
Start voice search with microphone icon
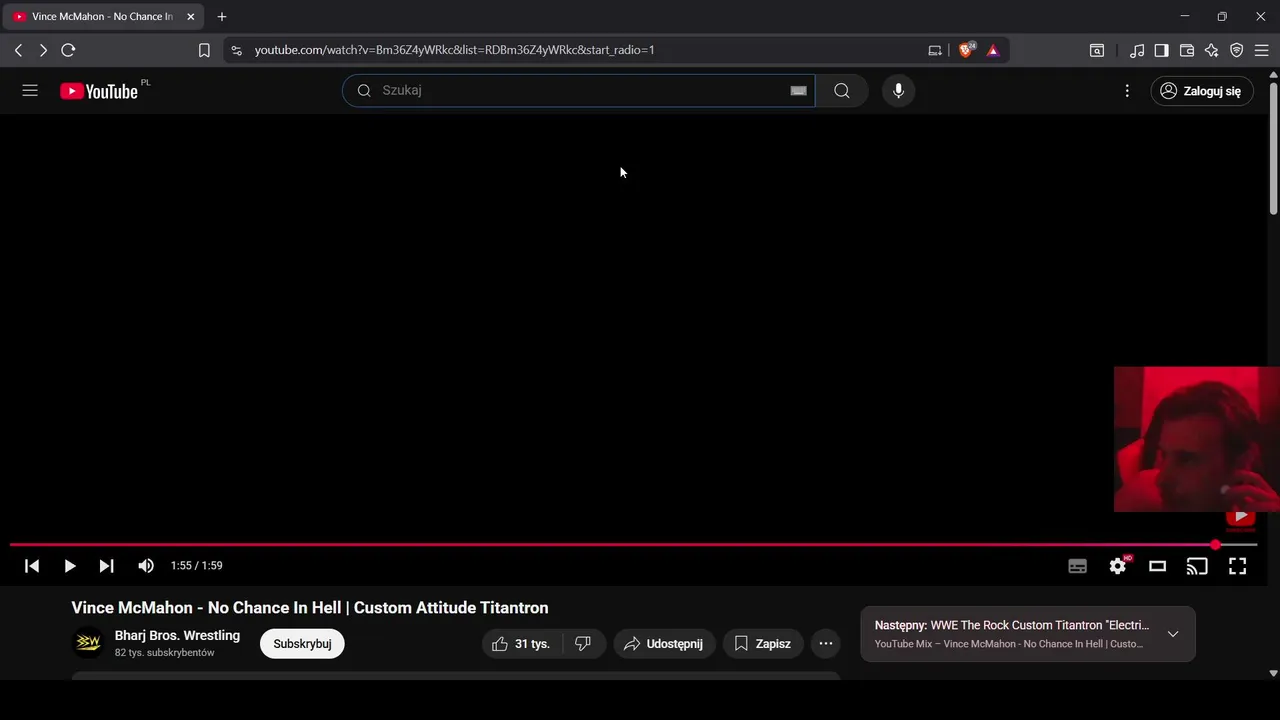click(898, 91)
